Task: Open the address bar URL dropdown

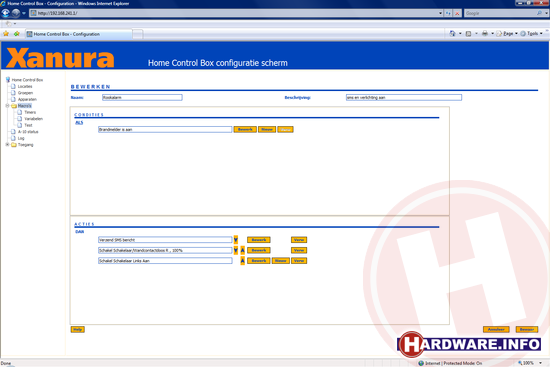Action: [x=440, y=13]
